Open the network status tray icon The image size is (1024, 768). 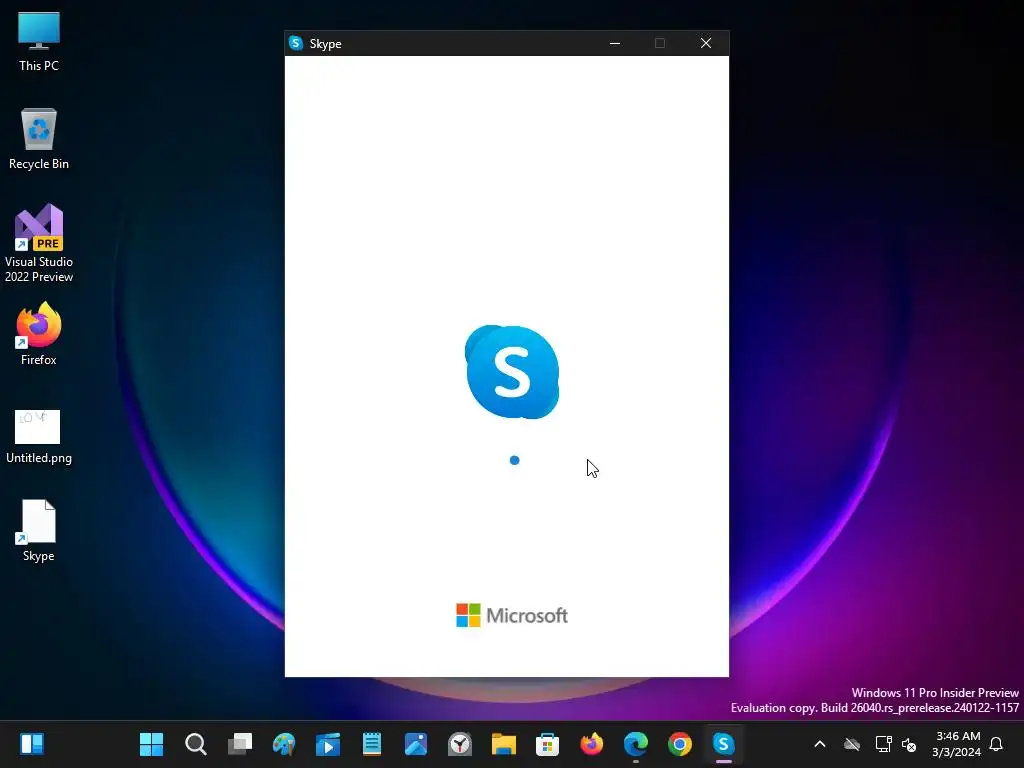[x=883, y=744]
